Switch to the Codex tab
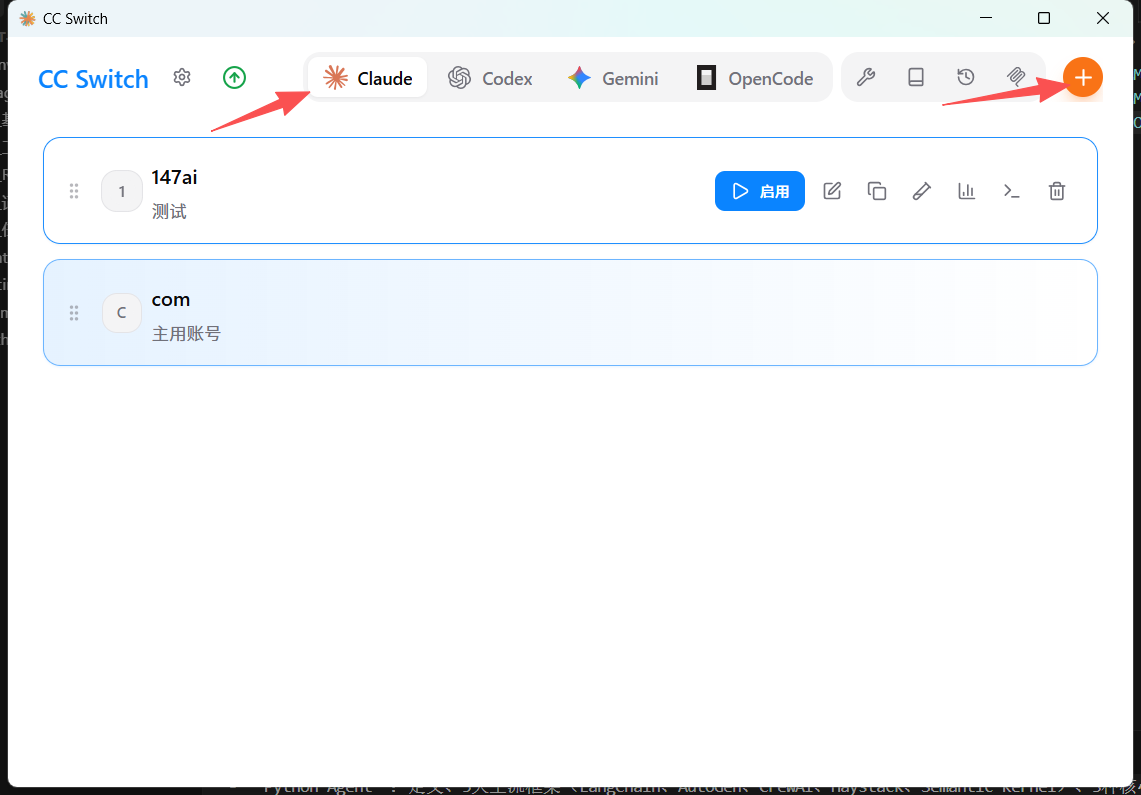 click(x=490, y=78)
